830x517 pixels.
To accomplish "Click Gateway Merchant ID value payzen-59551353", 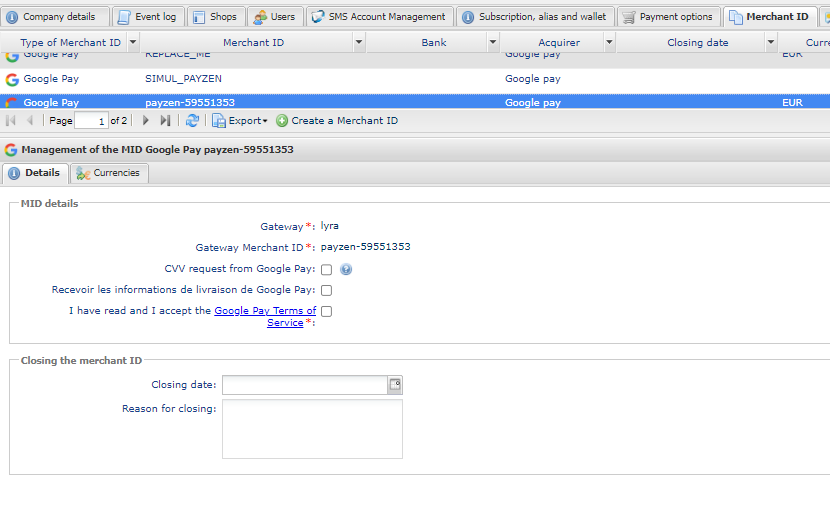I will coord(365,247).
